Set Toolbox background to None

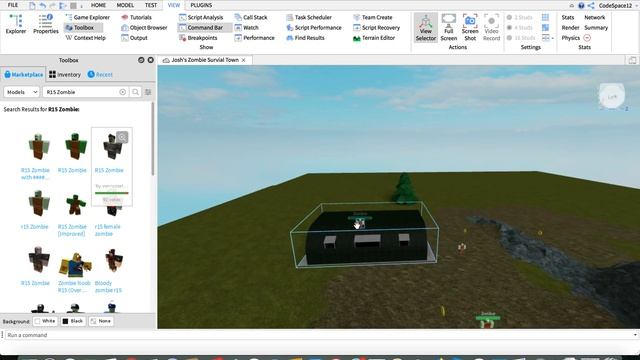(101, 321)
